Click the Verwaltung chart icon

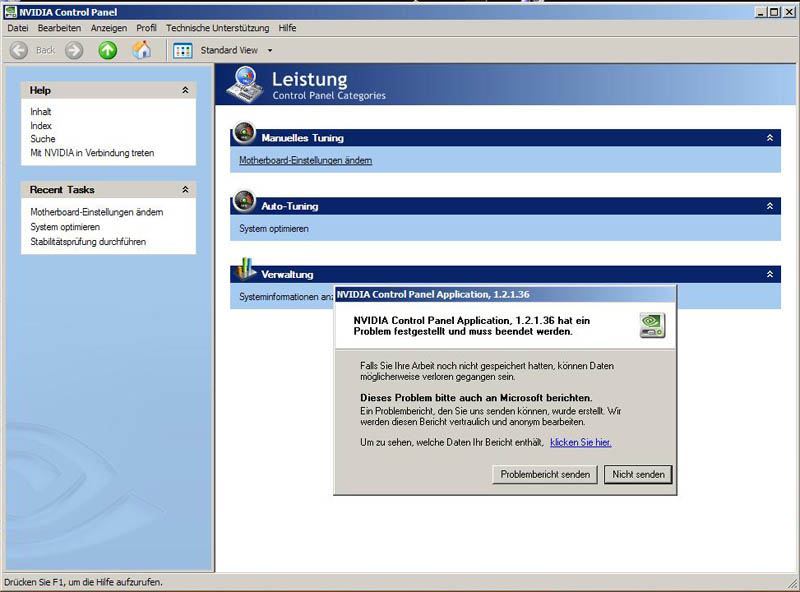click(245, 269)
